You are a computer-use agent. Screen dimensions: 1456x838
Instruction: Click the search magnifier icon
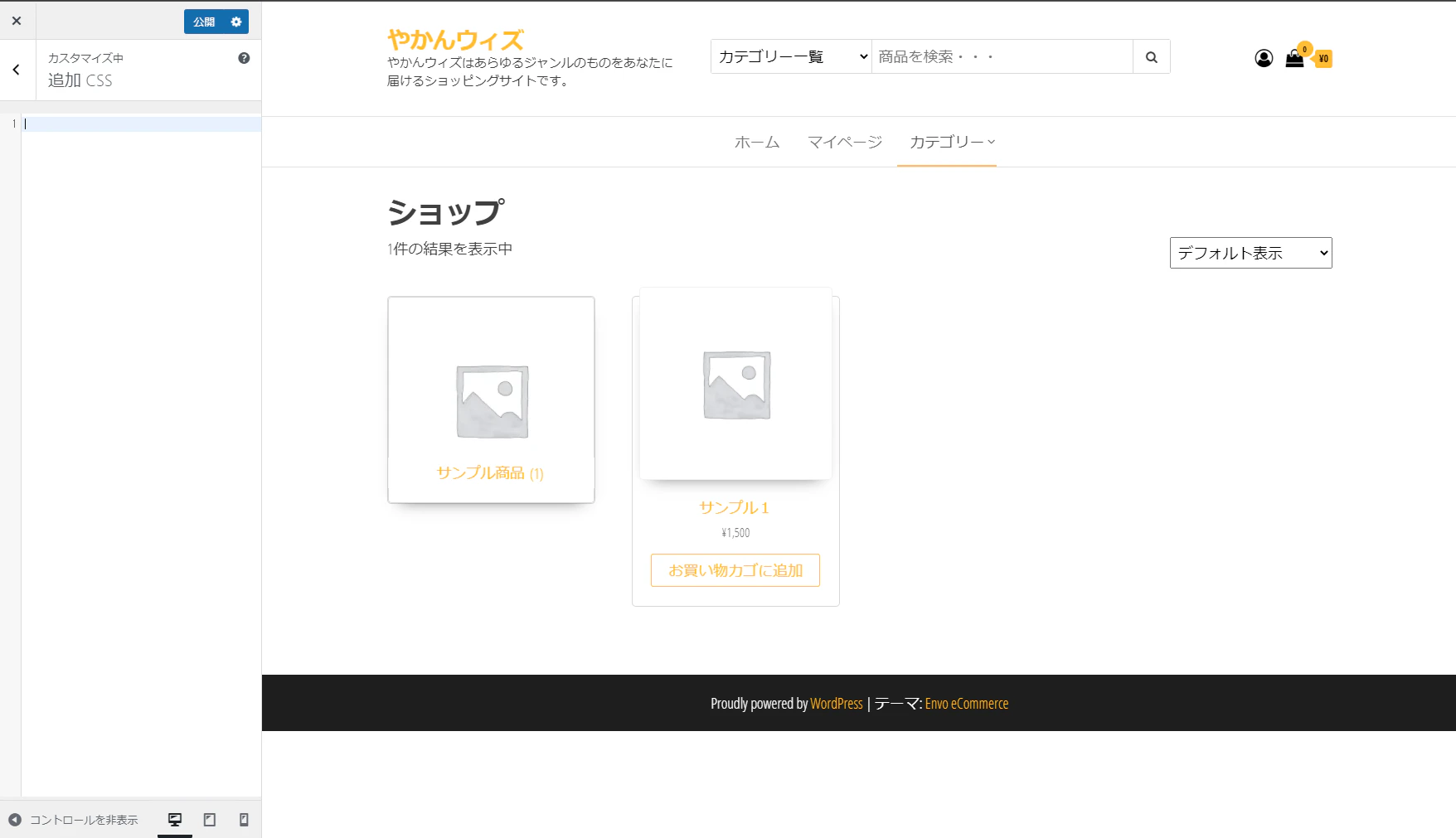click(x=1152, y=56)
